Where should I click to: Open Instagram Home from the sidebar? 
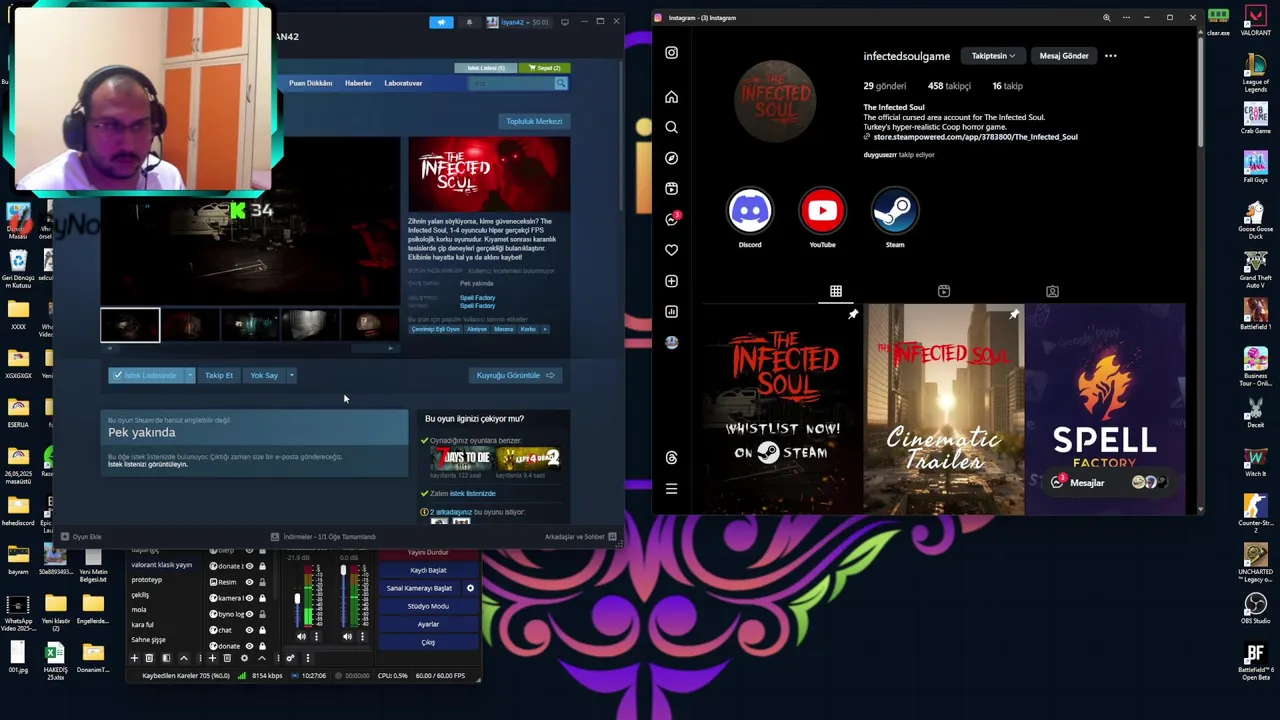pyautogui.click(x=671, y=97)
